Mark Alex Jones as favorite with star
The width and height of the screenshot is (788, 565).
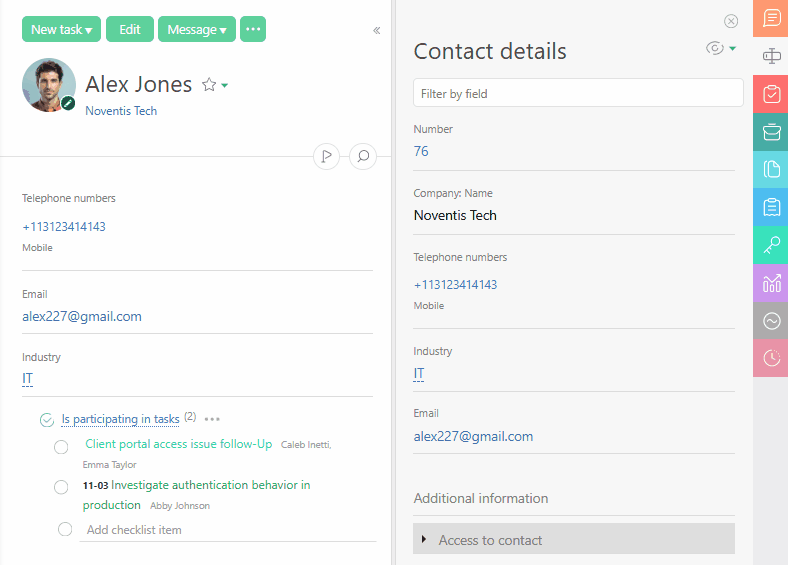[x=209, y=85]
